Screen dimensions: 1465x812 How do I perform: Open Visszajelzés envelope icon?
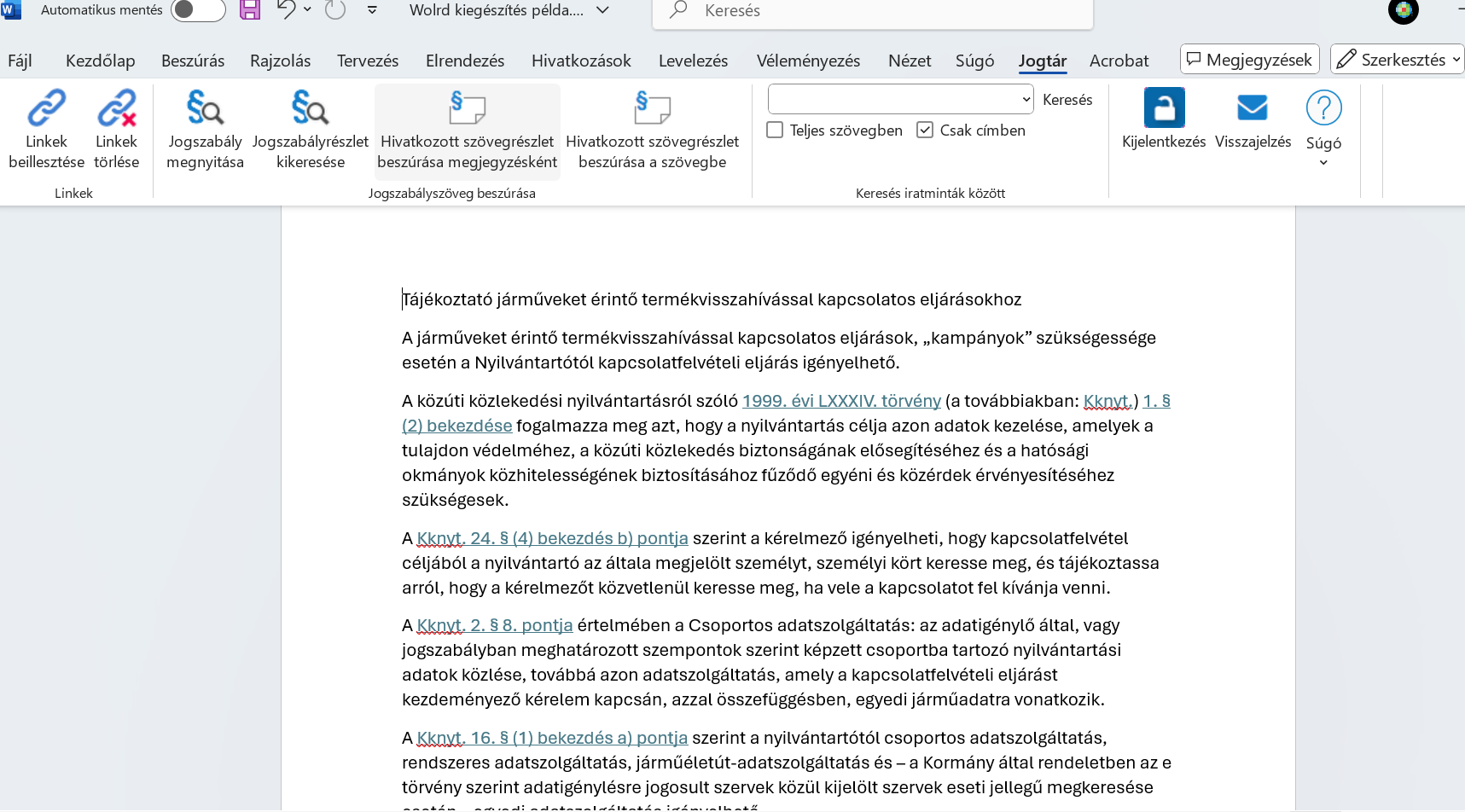click(x=1252, y=108)
